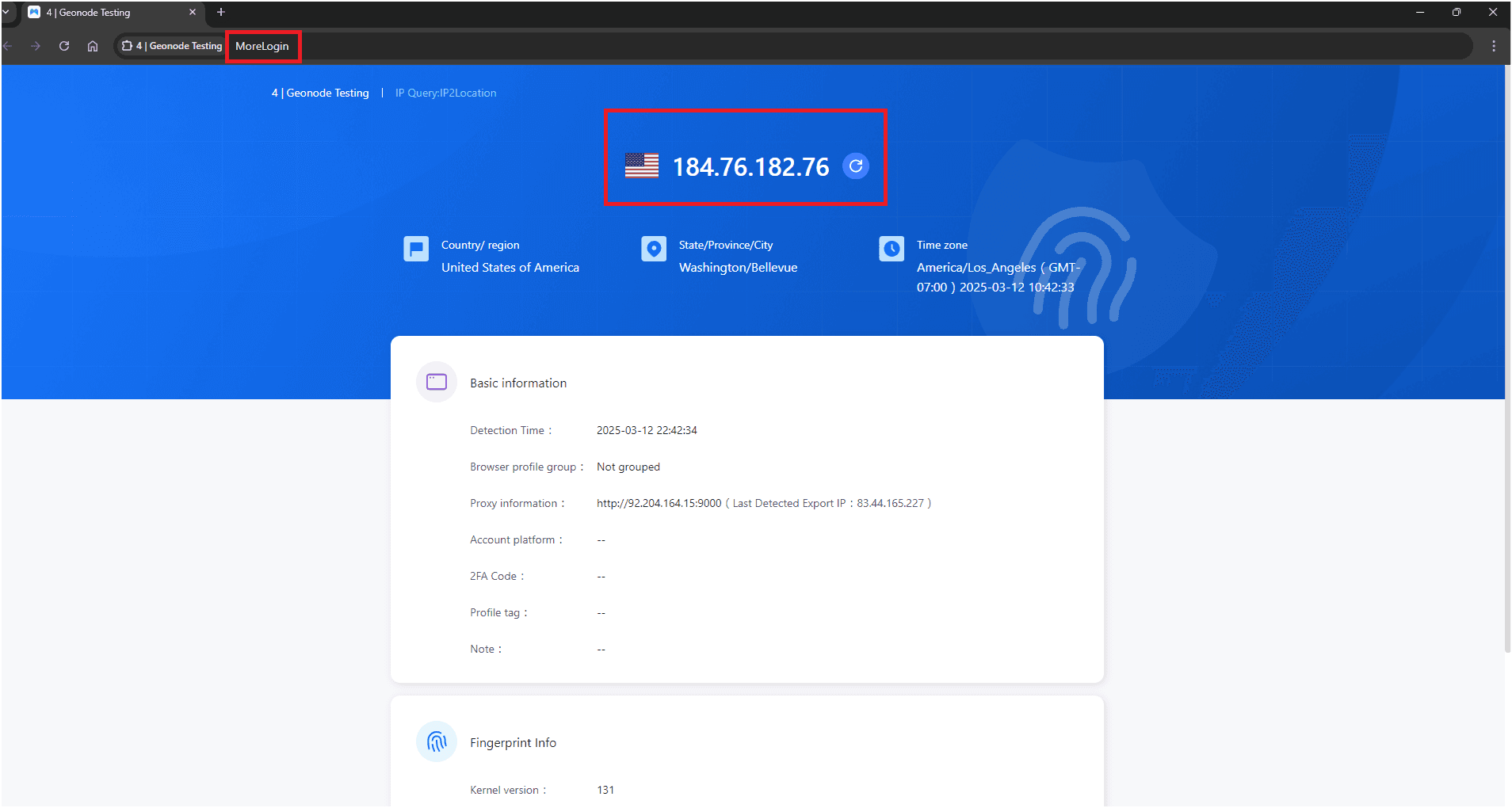The image size is (1512, 808).
Task: Click the Basic information card icon
Action: click(x=437, y=382)
